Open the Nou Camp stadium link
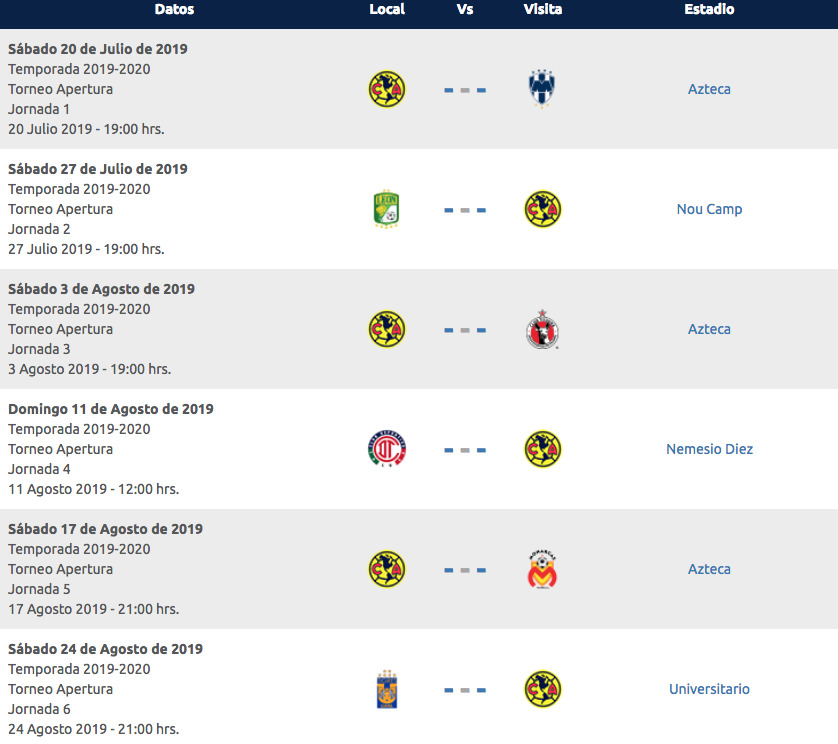The width and height of the screenshot is (838, 744). click(x=709, y=209)
